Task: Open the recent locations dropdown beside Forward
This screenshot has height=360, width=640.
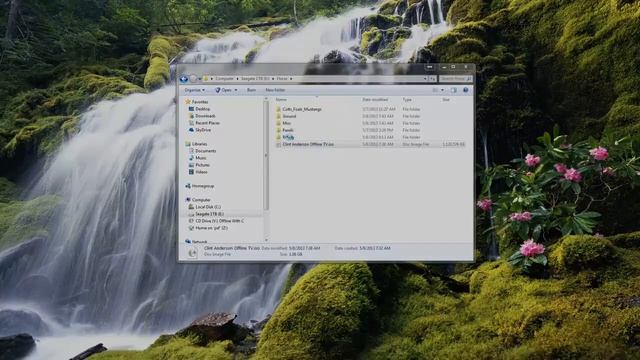Action: [200, 78]
